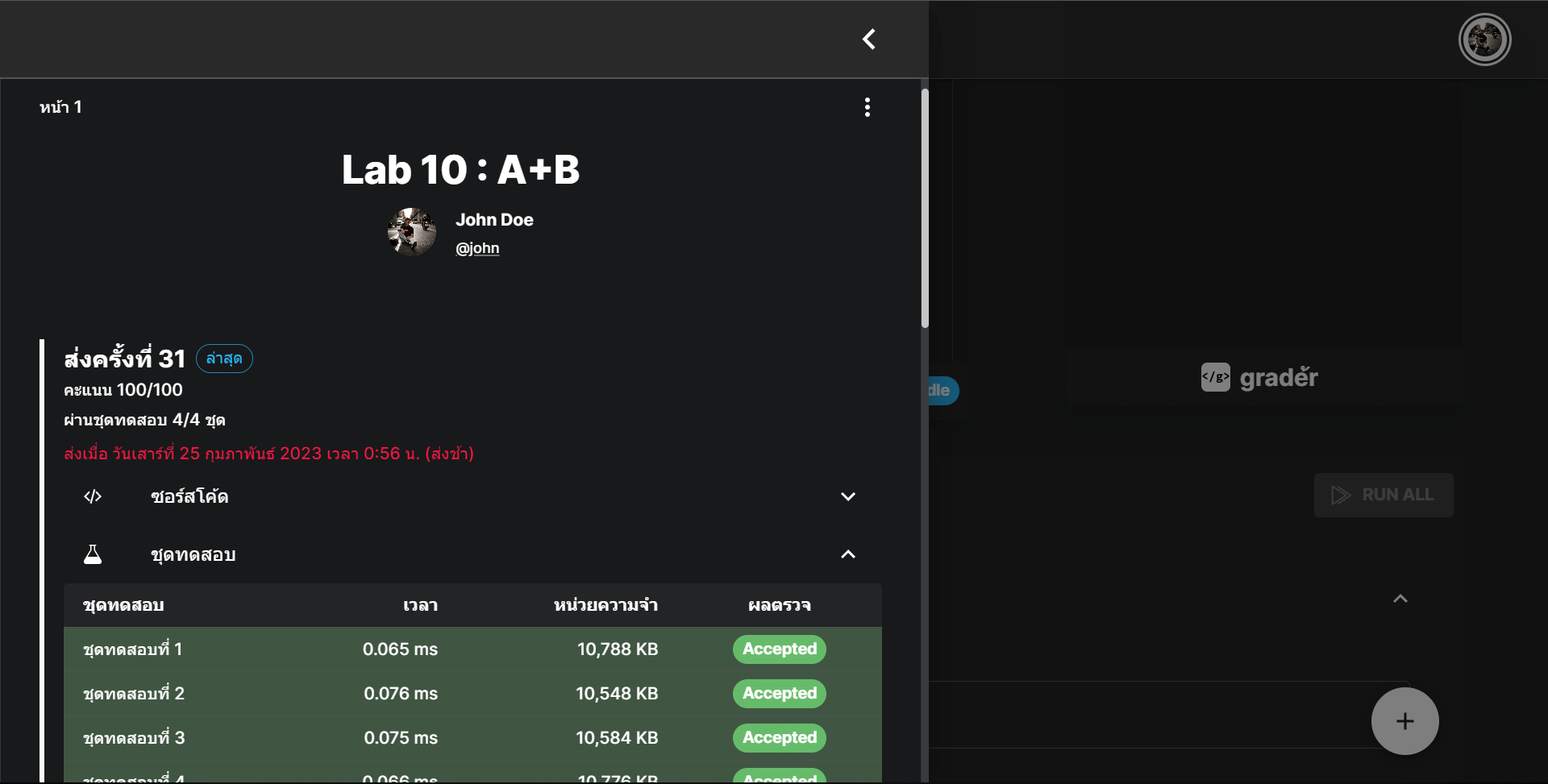
Task: Click the grader </g> logo icon
Action: tap(1216, 376)
